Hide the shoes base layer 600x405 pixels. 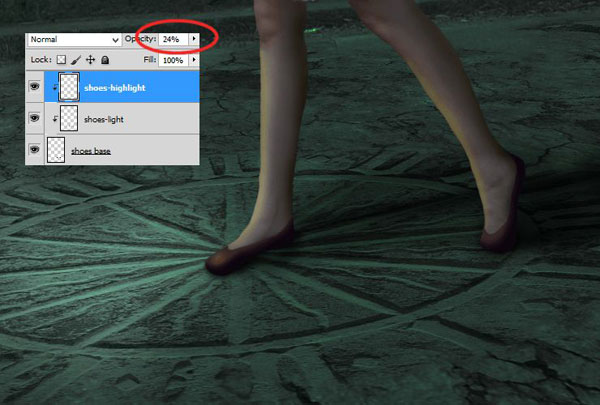[x=34, y=149]
